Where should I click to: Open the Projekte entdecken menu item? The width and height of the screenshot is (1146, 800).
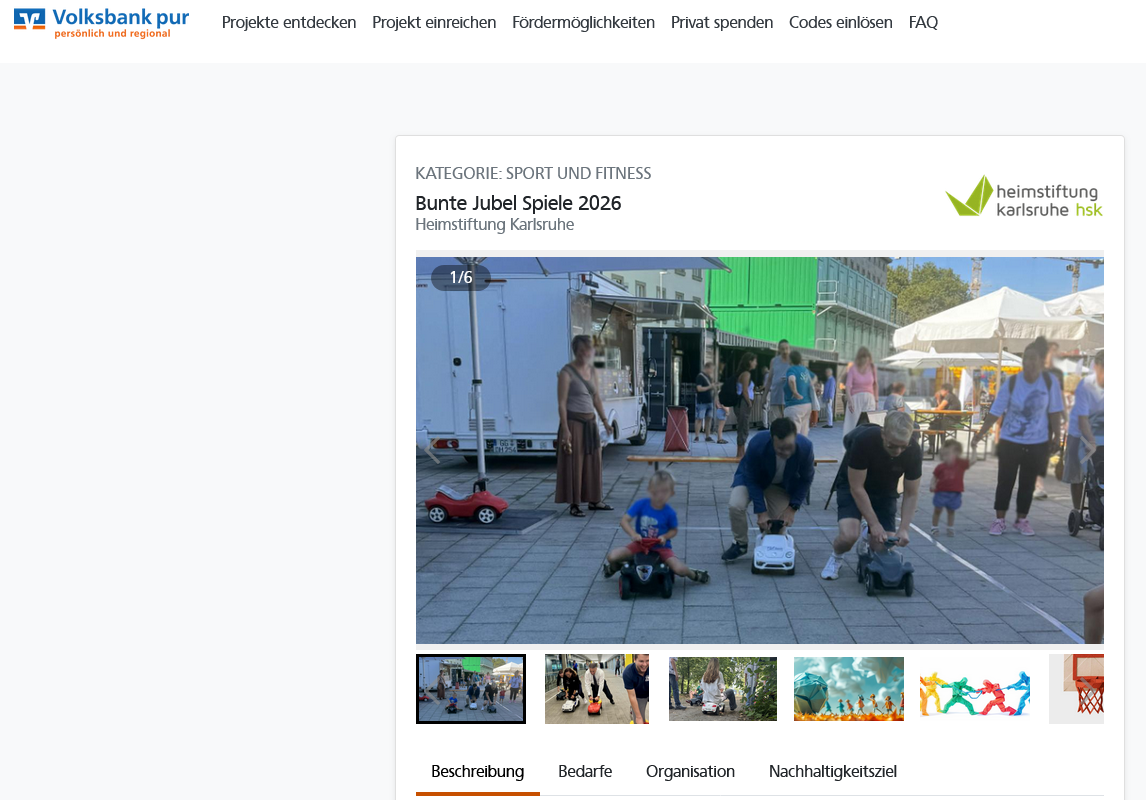click(289, 22)
